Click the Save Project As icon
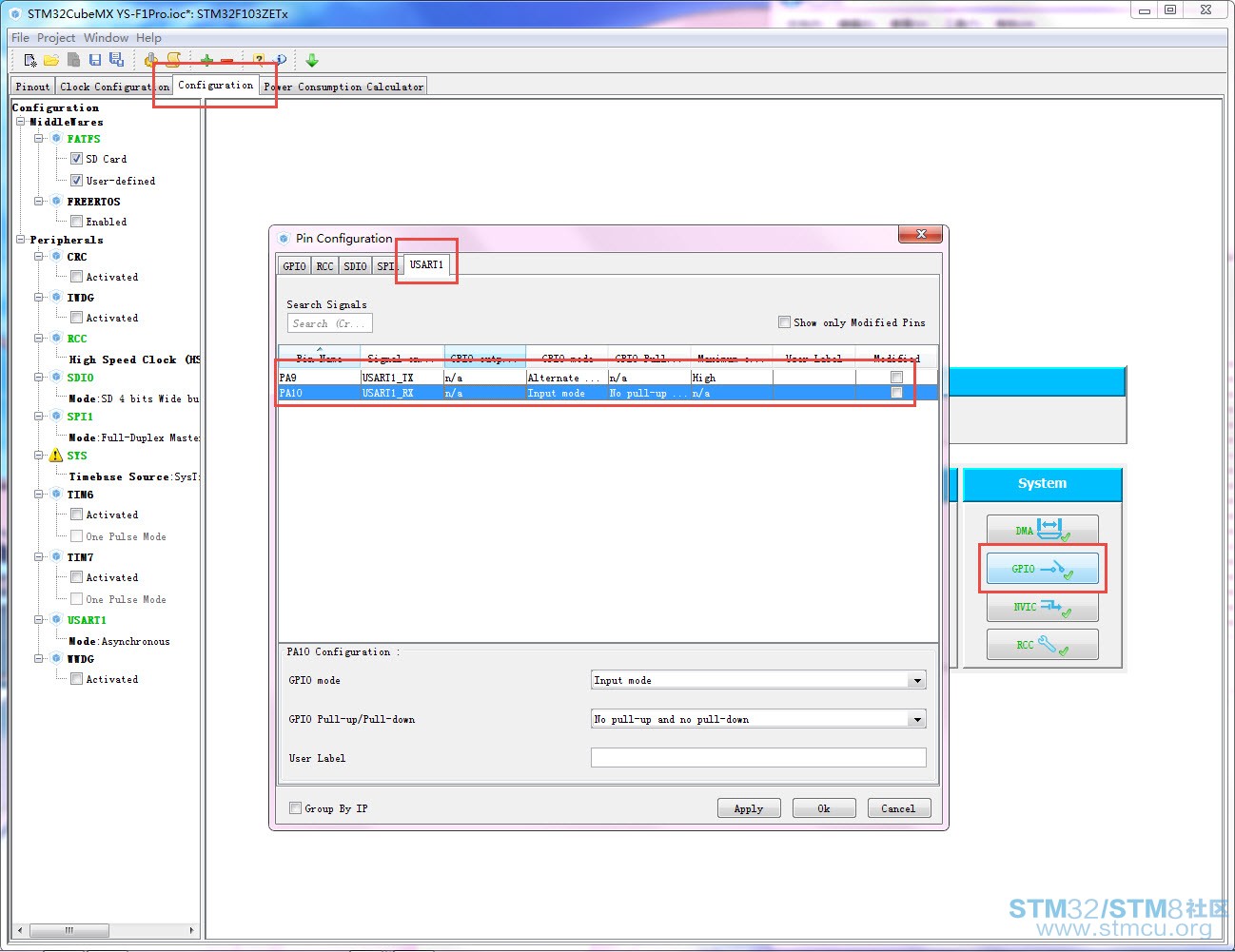1235x952 pixels. [116, 60]
